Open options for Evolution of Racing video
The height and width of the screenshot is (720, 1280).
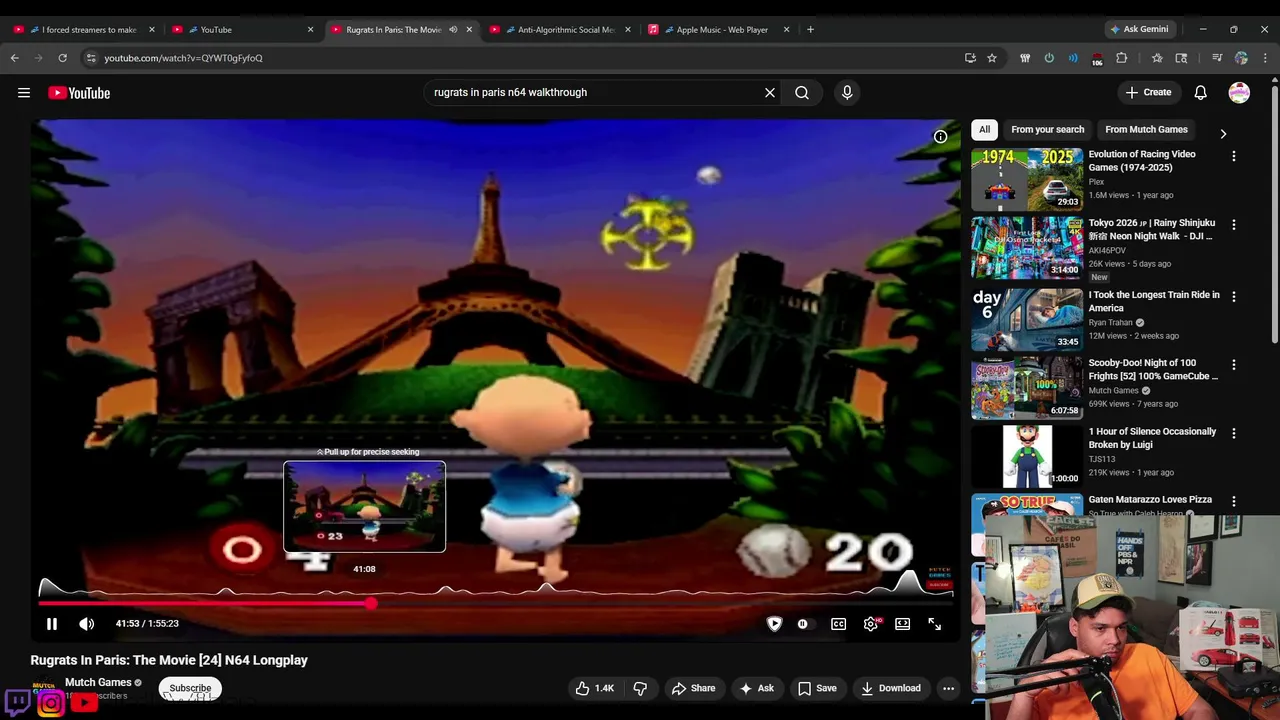1233,156
